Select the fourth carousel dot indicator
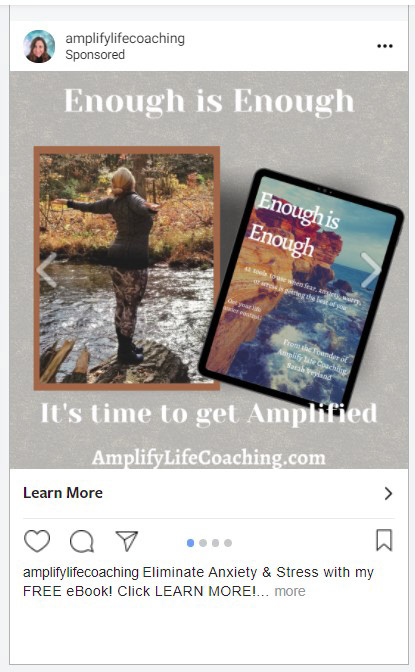This screenshot has height=672, width=415. (x=228, y=543)
